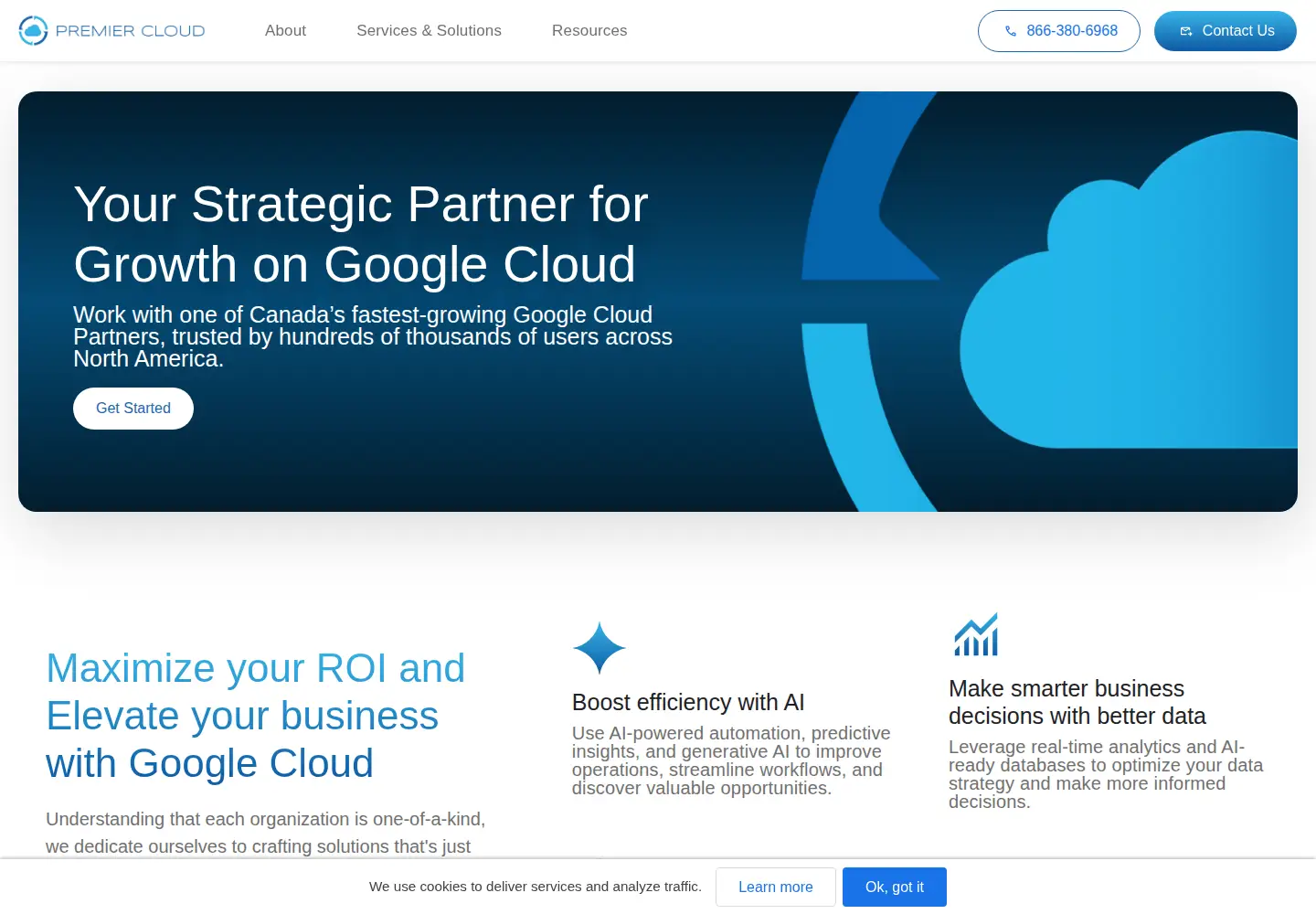This screenshot has width=1316, height=914.
Task: Click Make smarter business decisions heading
Action: (1077, 702)
